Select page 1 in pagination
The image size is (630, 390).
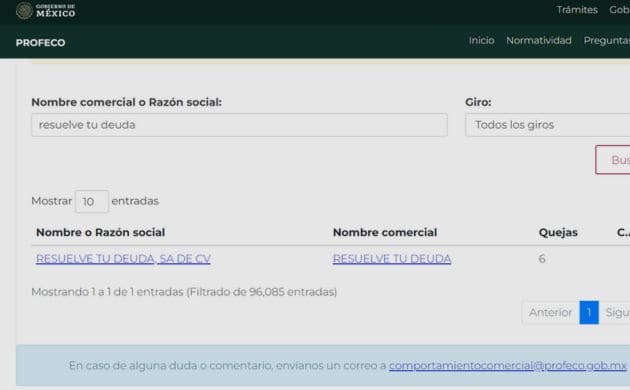click(x=589, y=312)
